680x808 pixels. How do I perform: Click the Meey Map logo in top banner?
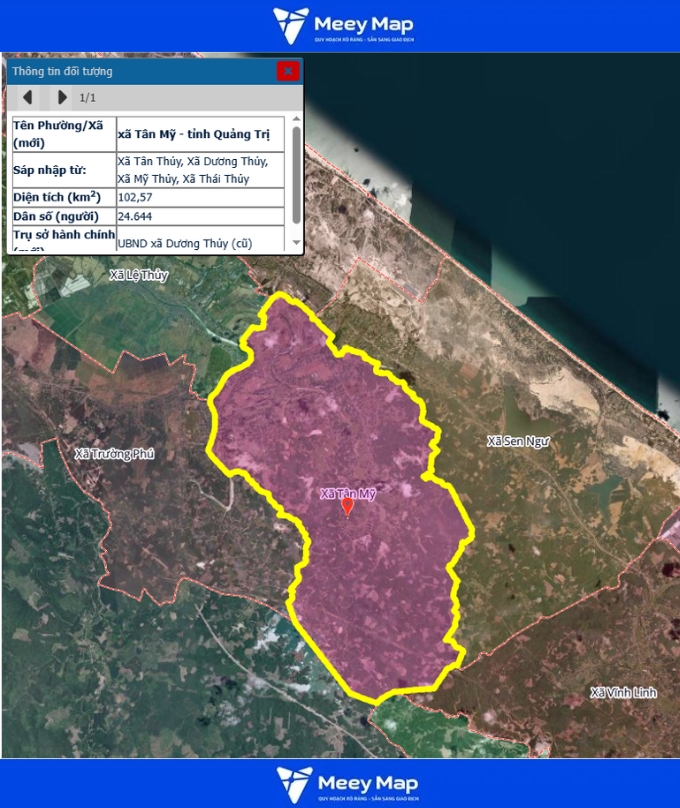pyautogui.click(x=343, y=26)
